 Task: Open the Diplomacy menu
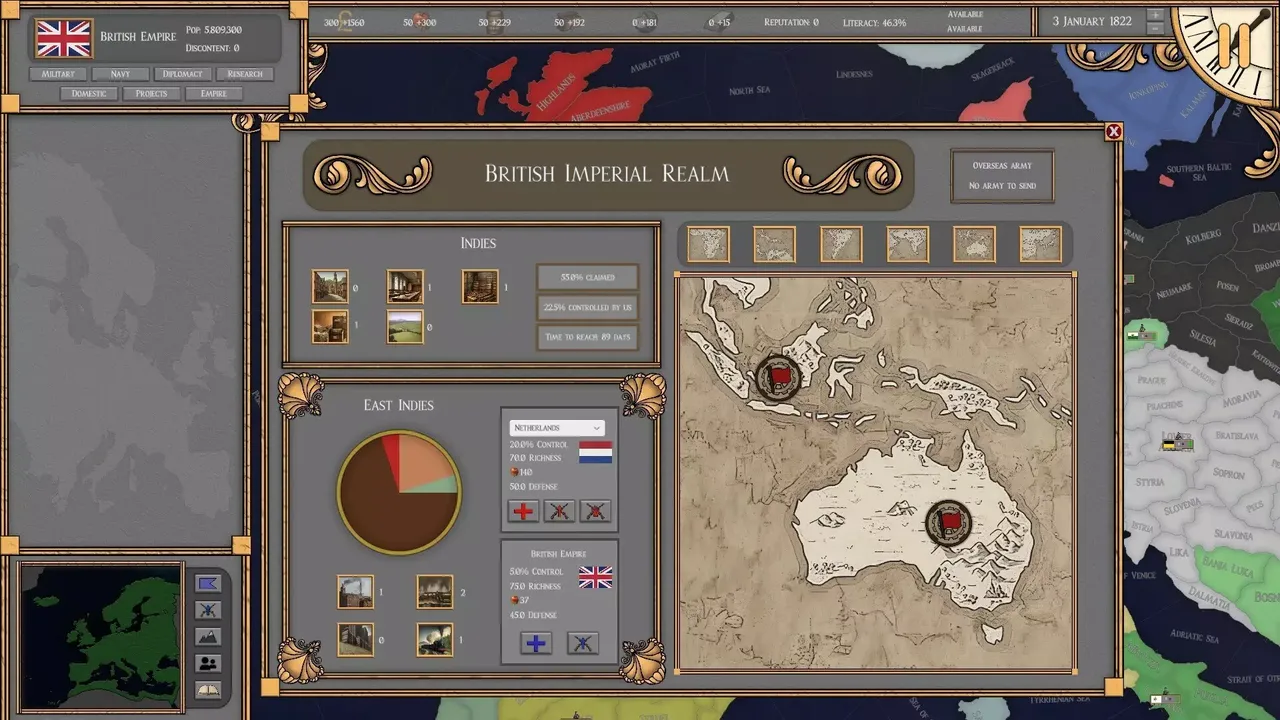pyautogui.click(x=182, y=74)
